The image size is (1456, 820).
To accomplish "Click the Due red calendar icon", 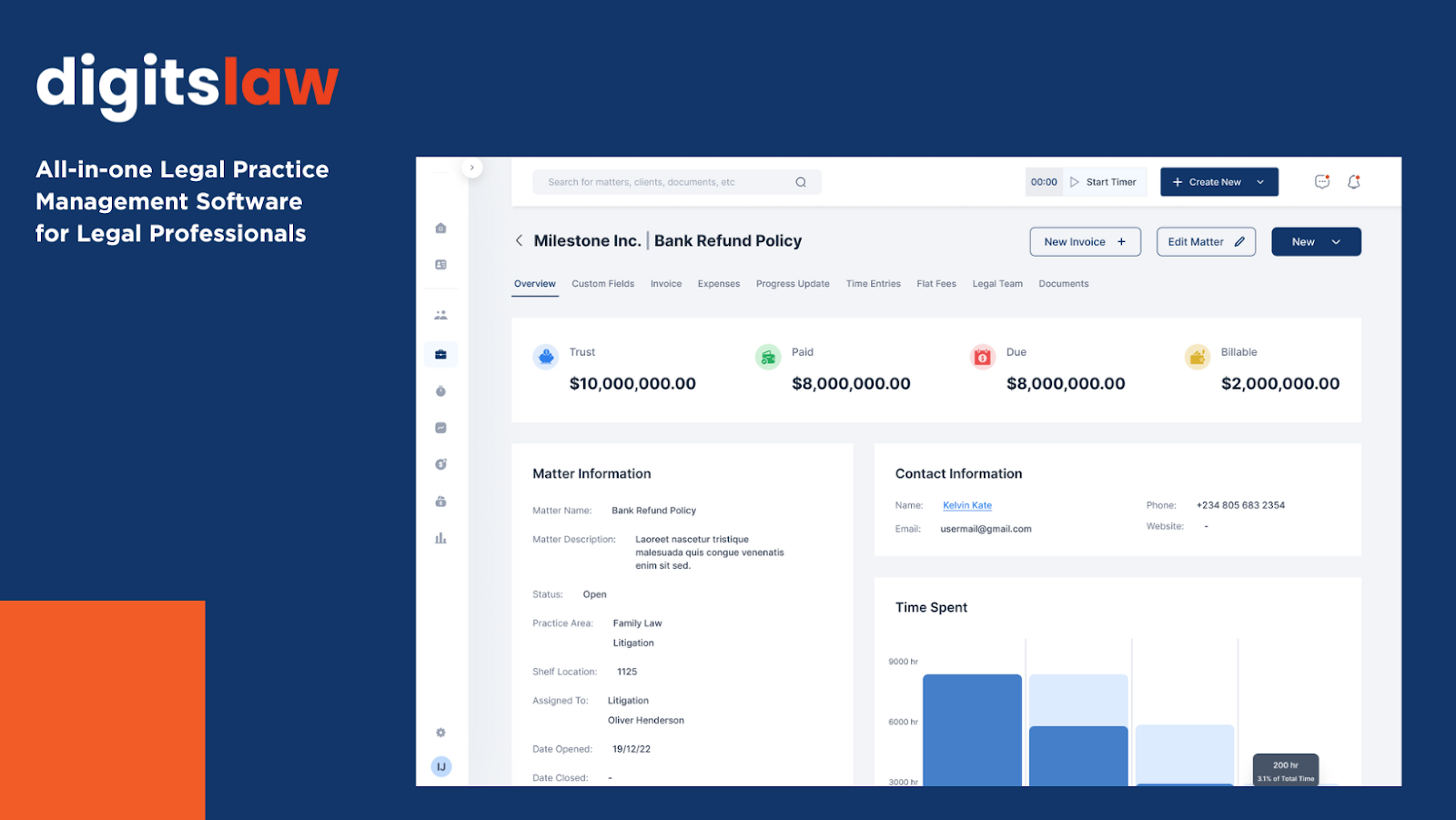I will [x=983, y=357].
